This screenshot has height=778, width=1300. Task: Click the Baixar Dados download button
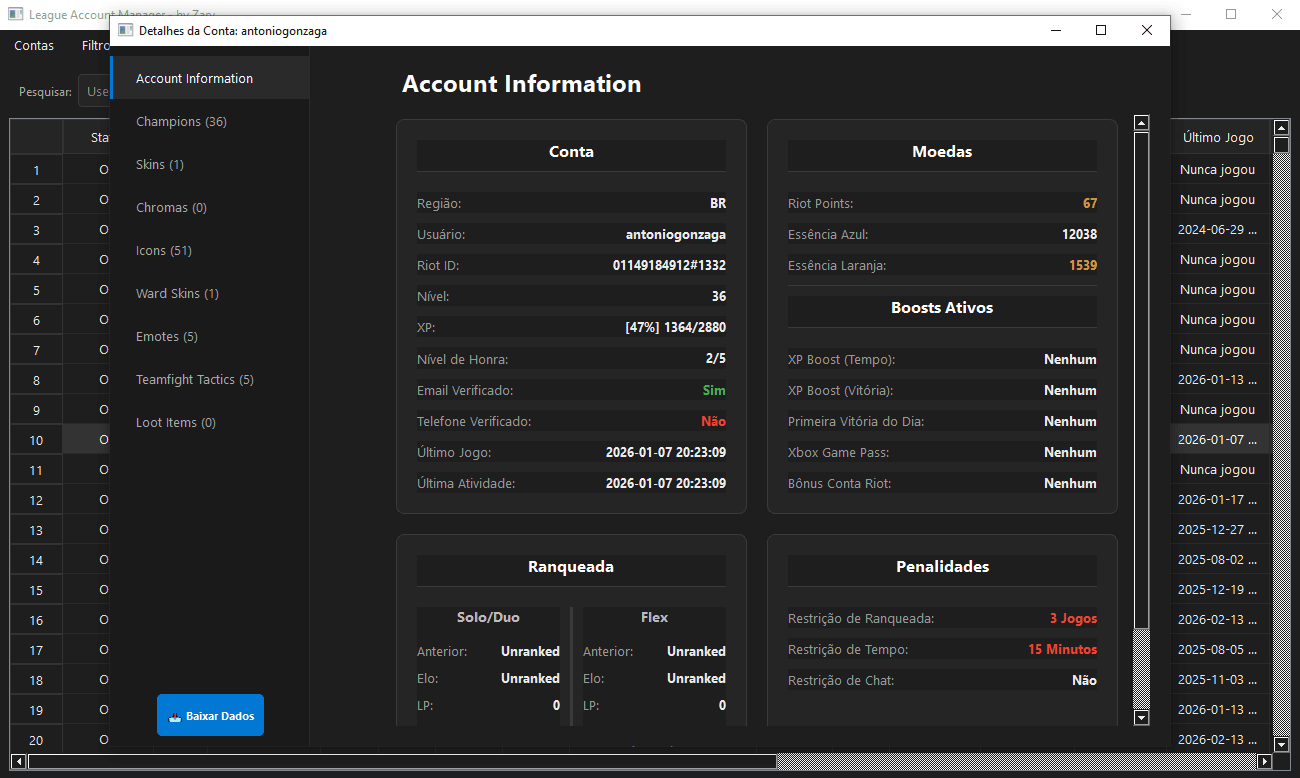(x=210, y=715)
